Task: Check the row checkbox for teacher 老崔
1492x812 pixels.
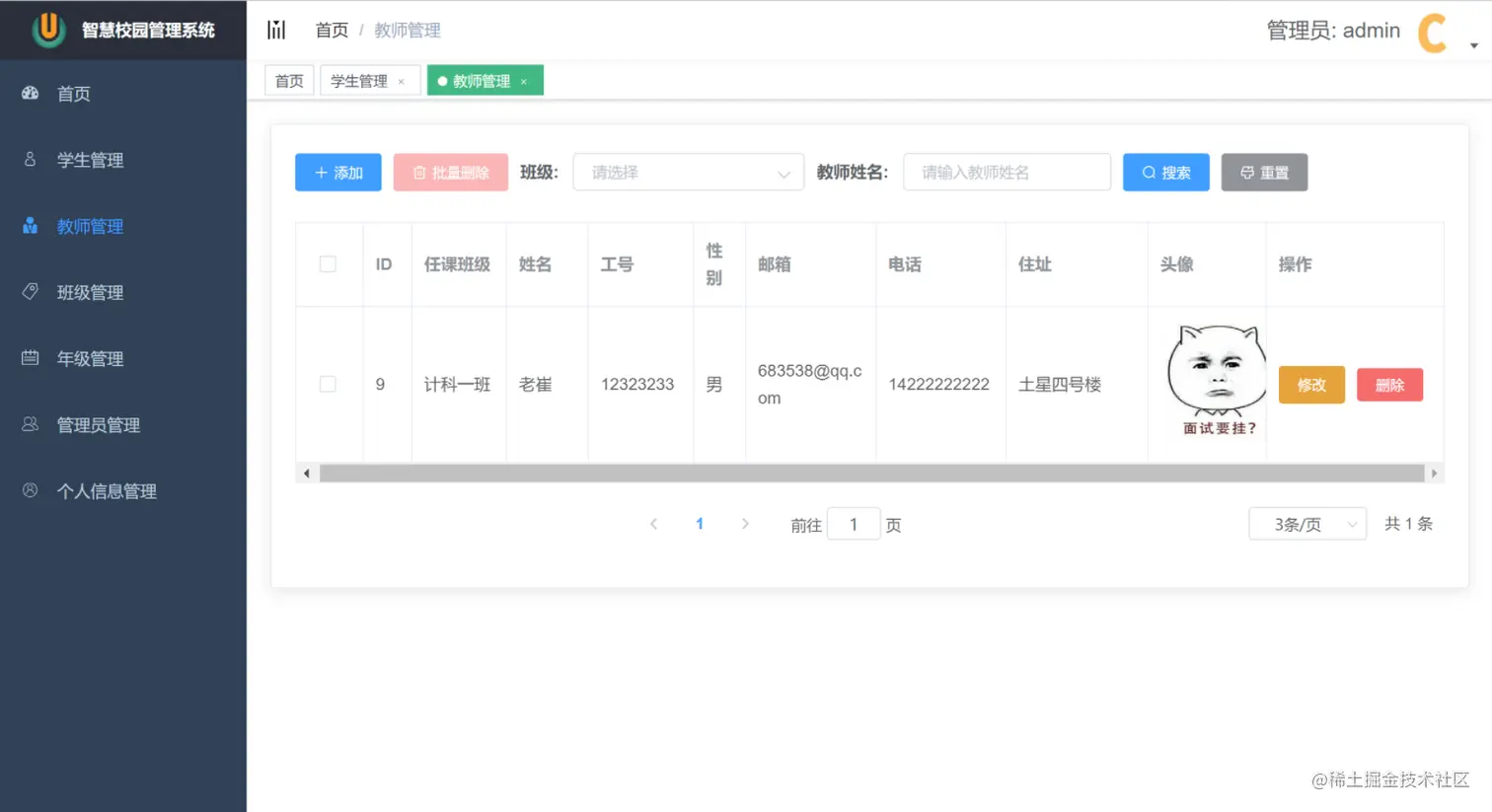Action: coord(328,384)
